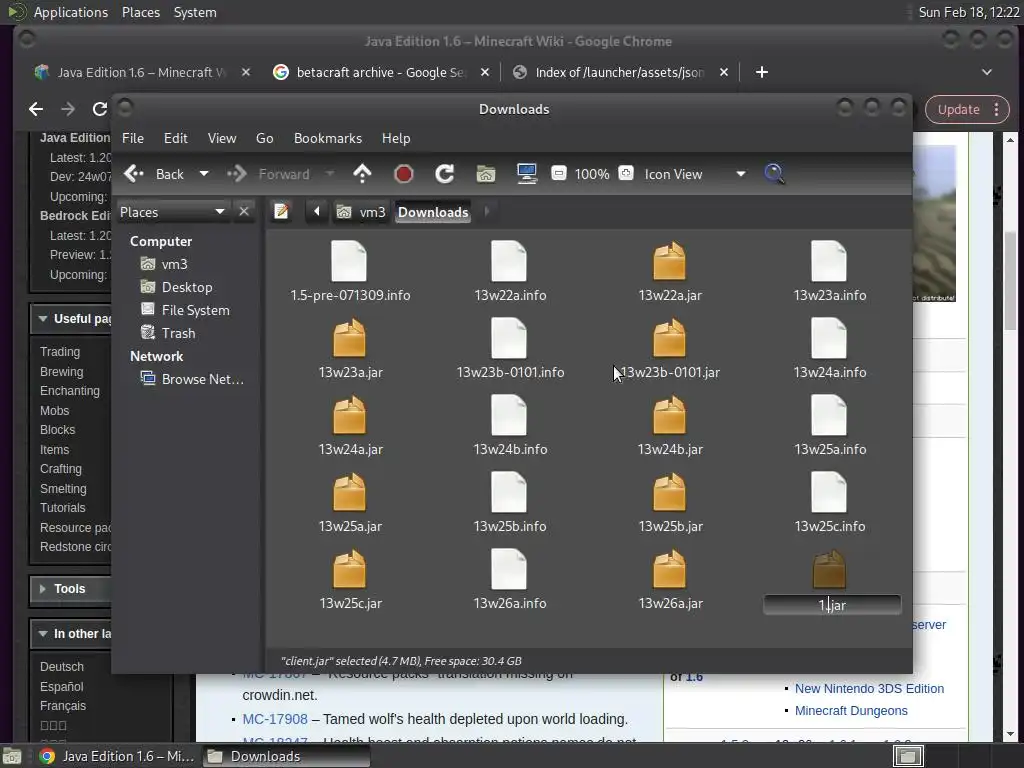Select Desktop in the Places sidebar
The width and height of the screenshot is (1024, 768).
tap(176, 287)
